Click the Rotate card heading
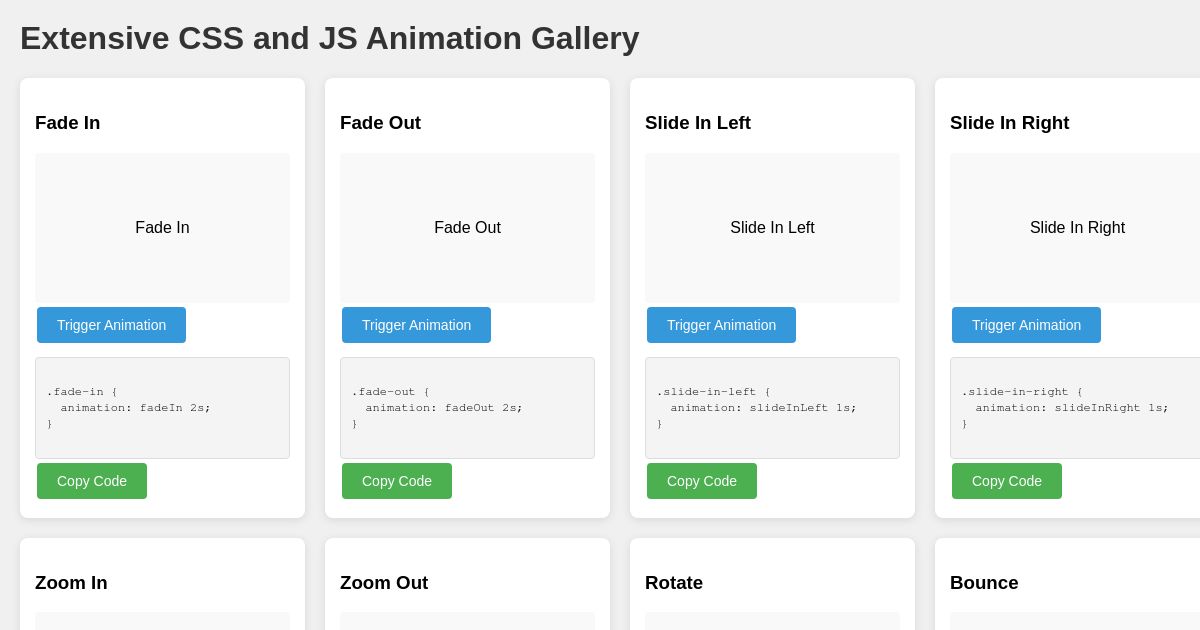The width and height of the screenshot is (1200, 630). tap(674, 583)
